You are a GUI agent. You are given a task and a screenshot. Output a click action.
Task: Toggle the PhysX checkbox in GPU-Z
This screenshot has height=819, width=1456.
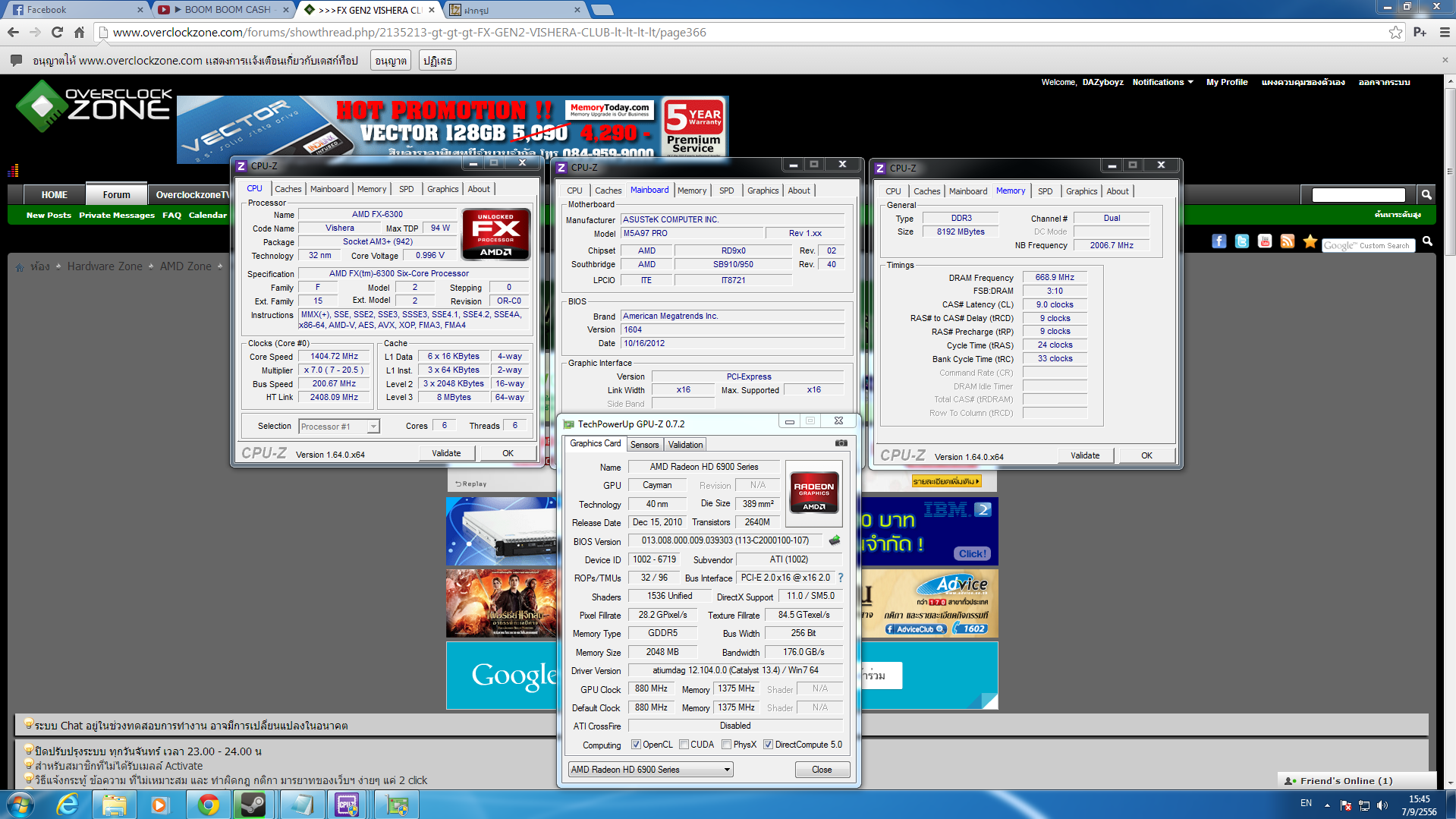coord(727,745)
